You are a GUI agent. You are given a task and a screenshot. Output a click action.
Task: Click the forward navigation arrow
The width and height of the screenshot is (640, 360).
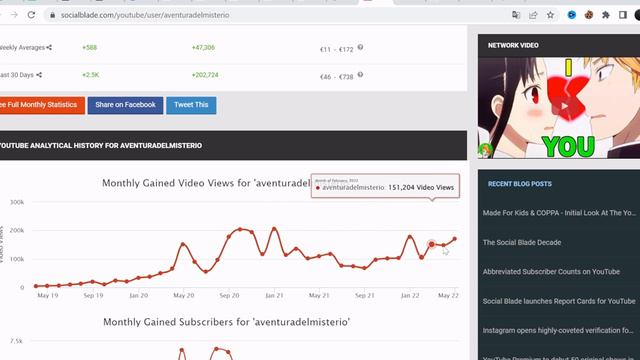(x=14, y=15)
